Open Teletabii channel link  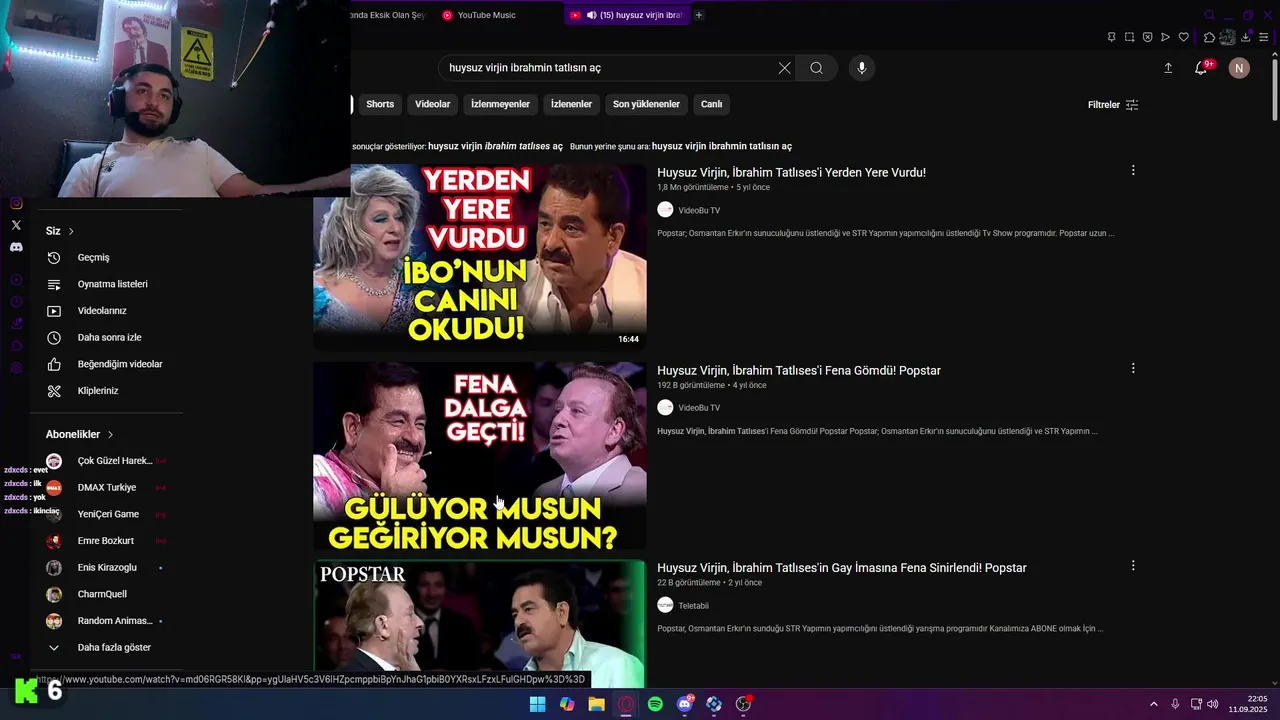tap(693, 605)
